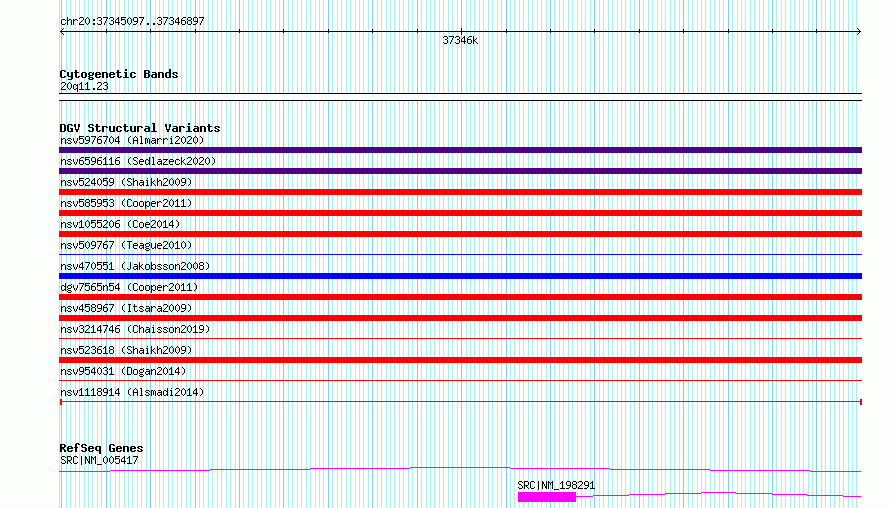
Task: Click the nsv509767 (Teague2010) variant label
Action: [126, 245]
